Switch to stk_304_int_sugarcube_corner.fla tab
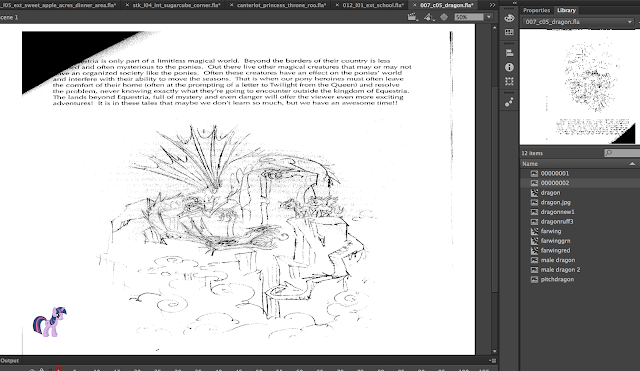This screenshot has height=371, width=640. (176, 5)
